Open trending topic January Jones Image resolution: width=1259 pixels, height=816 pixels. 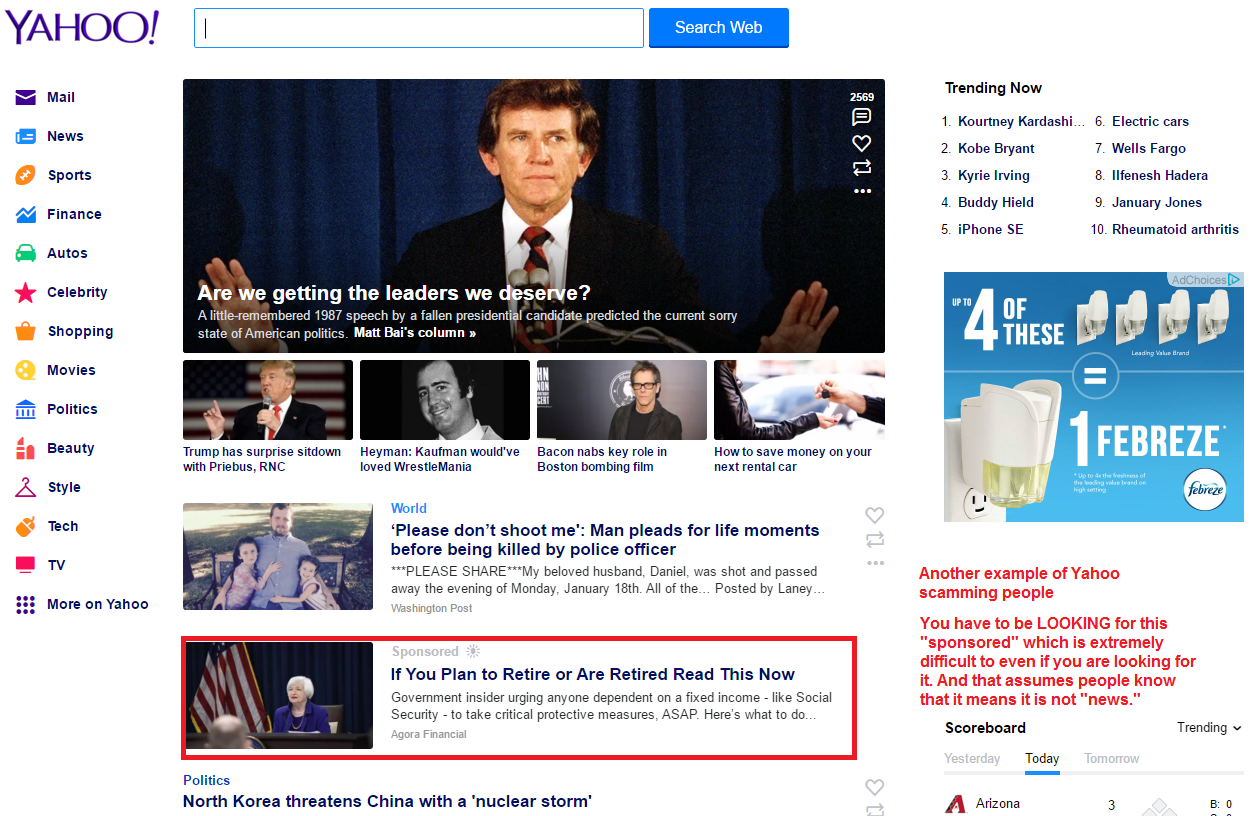[x=1157, y=202]
